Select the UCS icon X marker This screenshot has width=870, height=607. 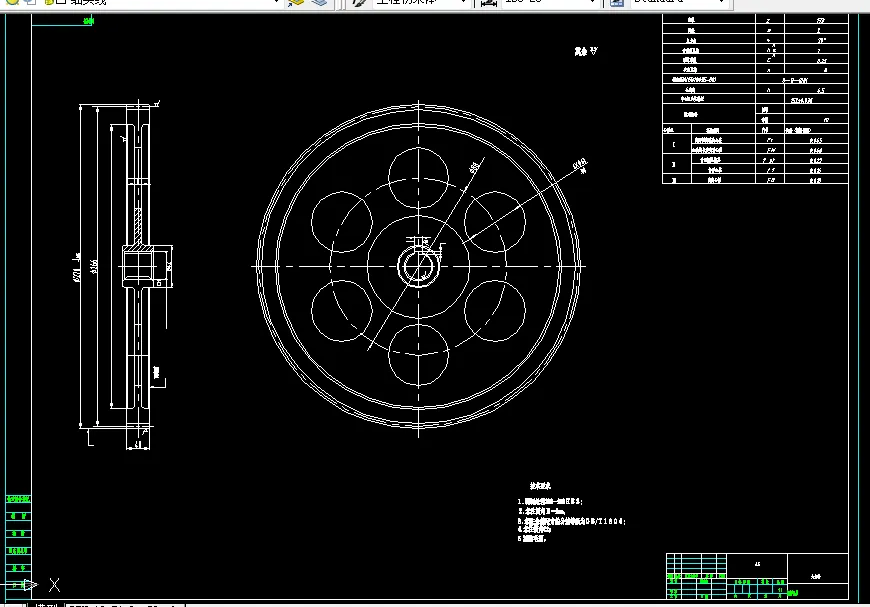[x=54, y=585]
